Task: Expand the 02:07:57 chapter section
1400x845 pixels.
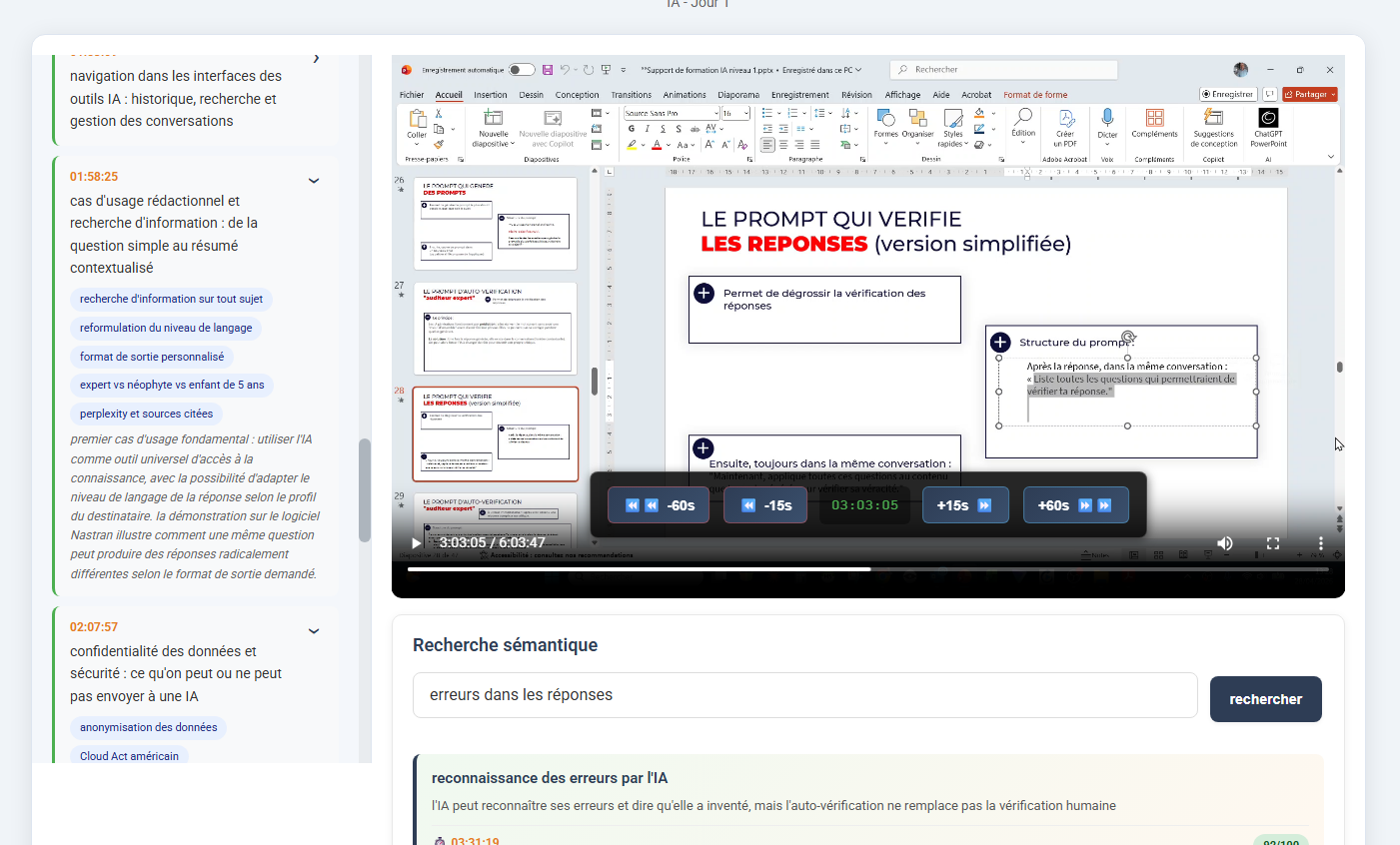Action: point(314,631)
